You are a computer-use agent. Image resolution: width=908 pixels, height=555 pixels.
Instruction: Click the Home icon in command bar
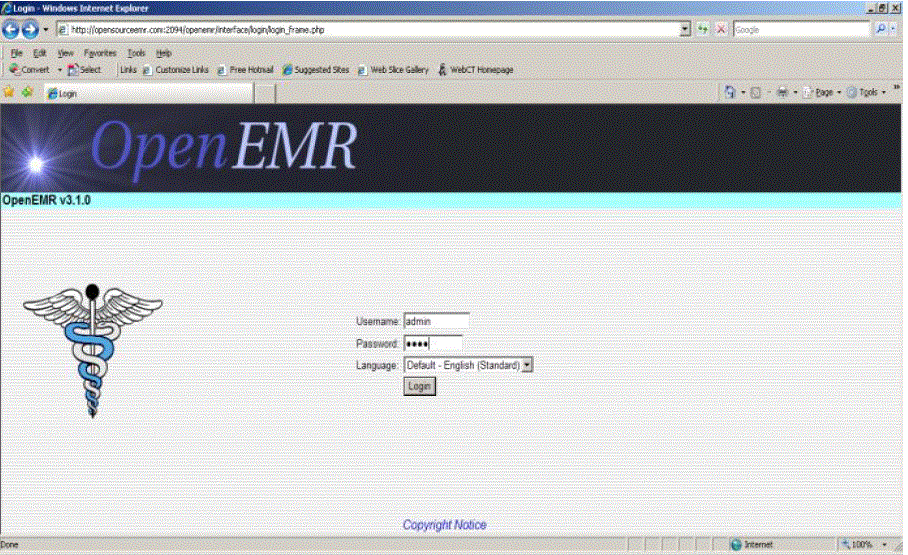731,92
